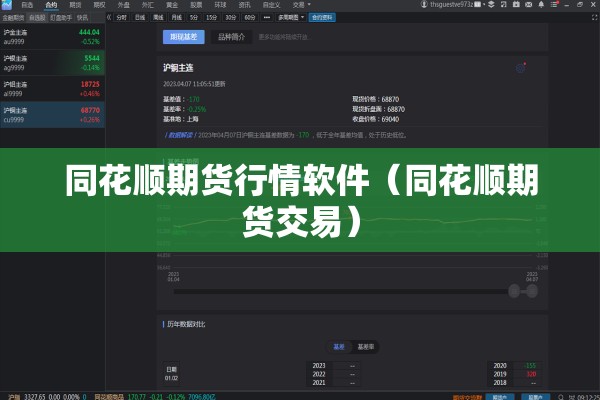Open the 期货 menu
Viewport: 600px width, 400px height.
(x=75, y=5)
